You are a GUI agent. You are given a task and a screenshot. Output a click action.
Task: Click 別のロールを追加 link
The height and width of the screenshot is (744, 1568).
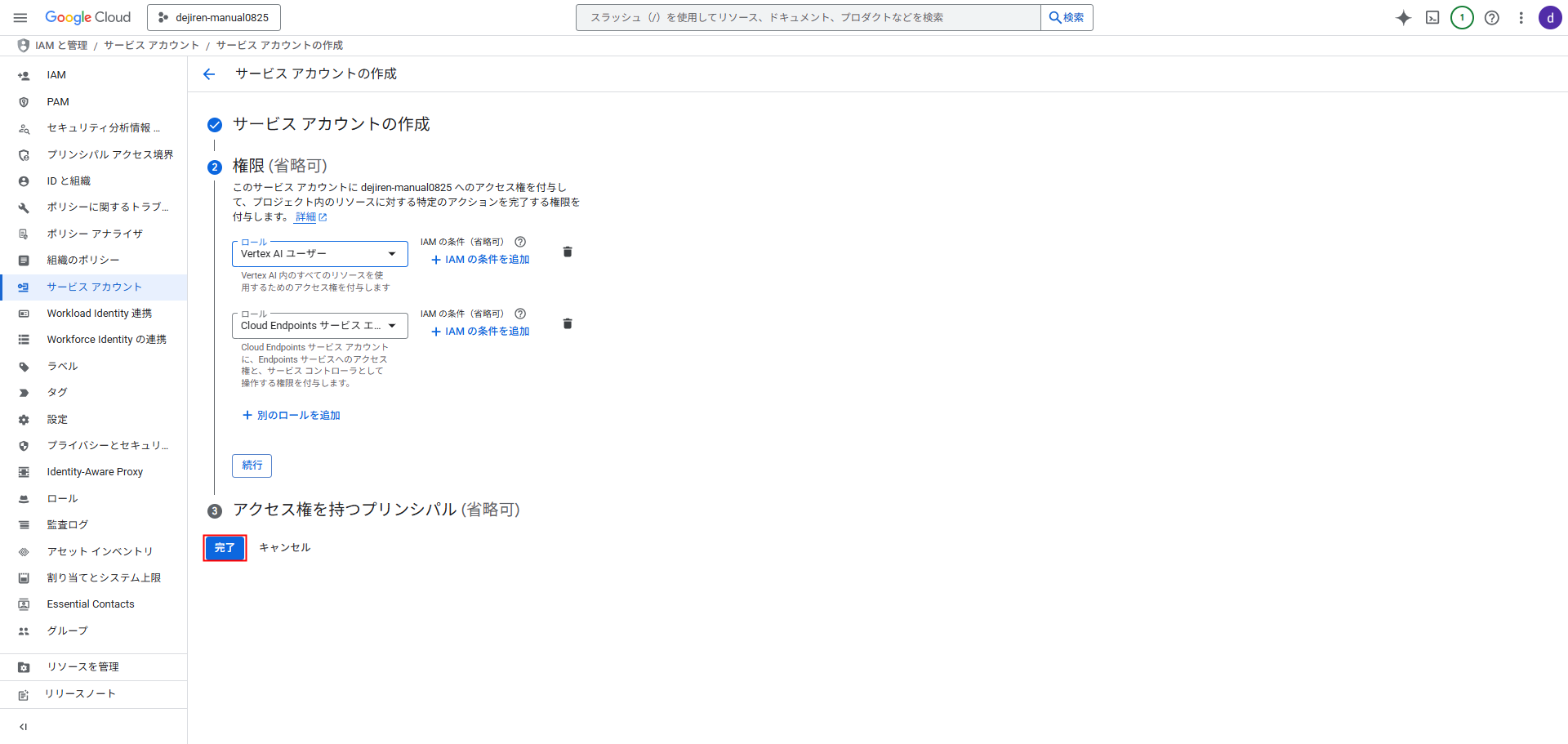pos(292,416)
